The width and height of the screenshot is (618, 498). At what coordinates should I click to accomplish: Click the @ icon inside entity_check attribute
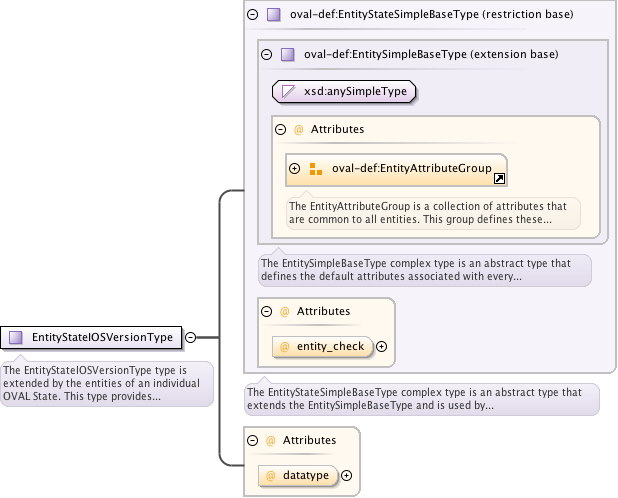(284, 346)
